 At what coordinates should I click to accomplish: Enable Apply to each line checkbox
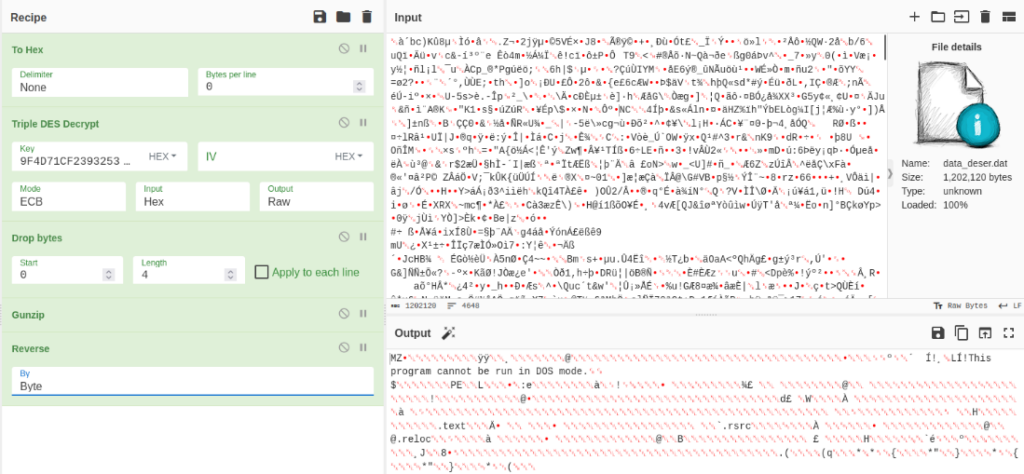click(261, 272)
